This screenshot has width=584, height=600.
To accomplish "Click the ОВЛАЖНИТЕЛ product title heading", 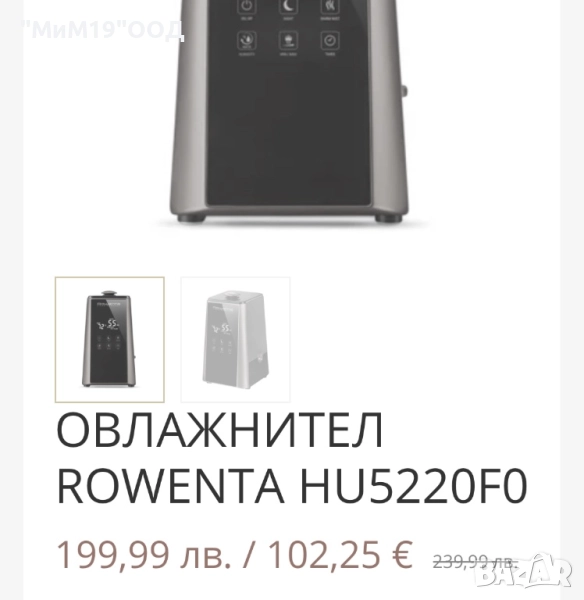I will click(x=220, y=429).
